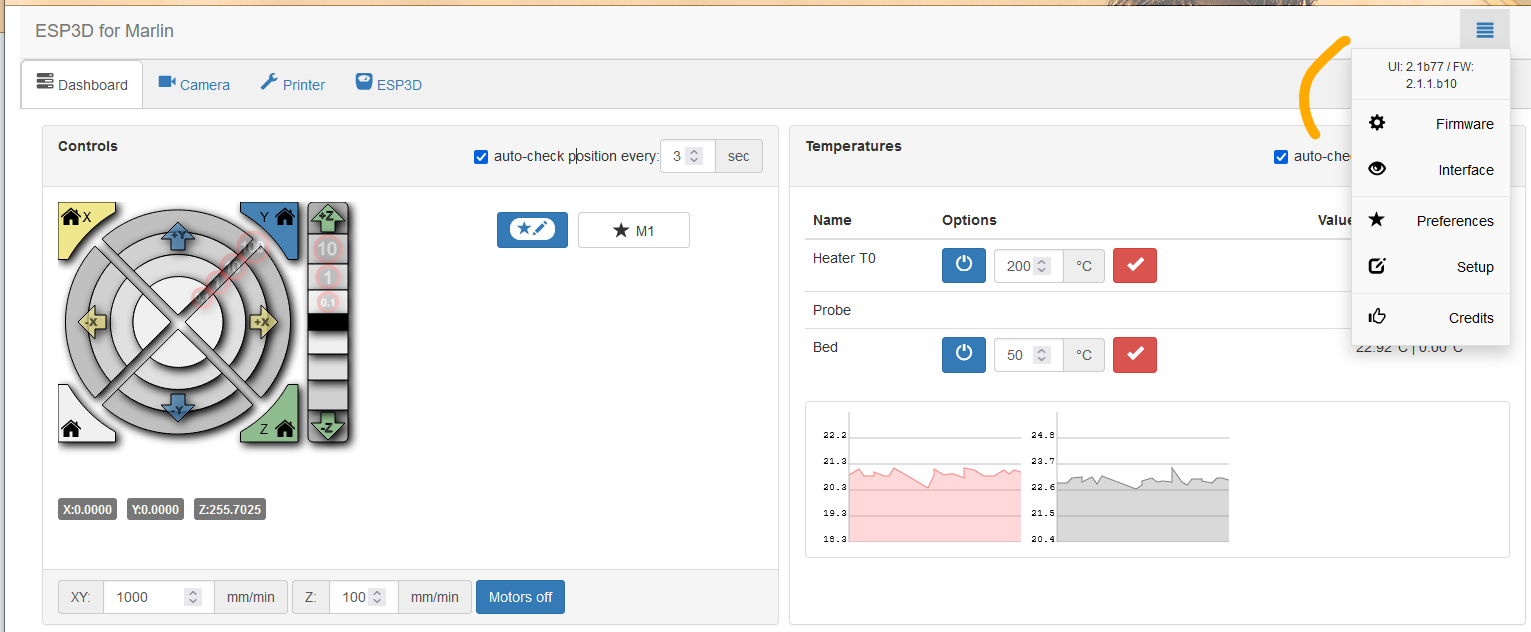
Task: Click the home all axes icon
Action: 71,428
